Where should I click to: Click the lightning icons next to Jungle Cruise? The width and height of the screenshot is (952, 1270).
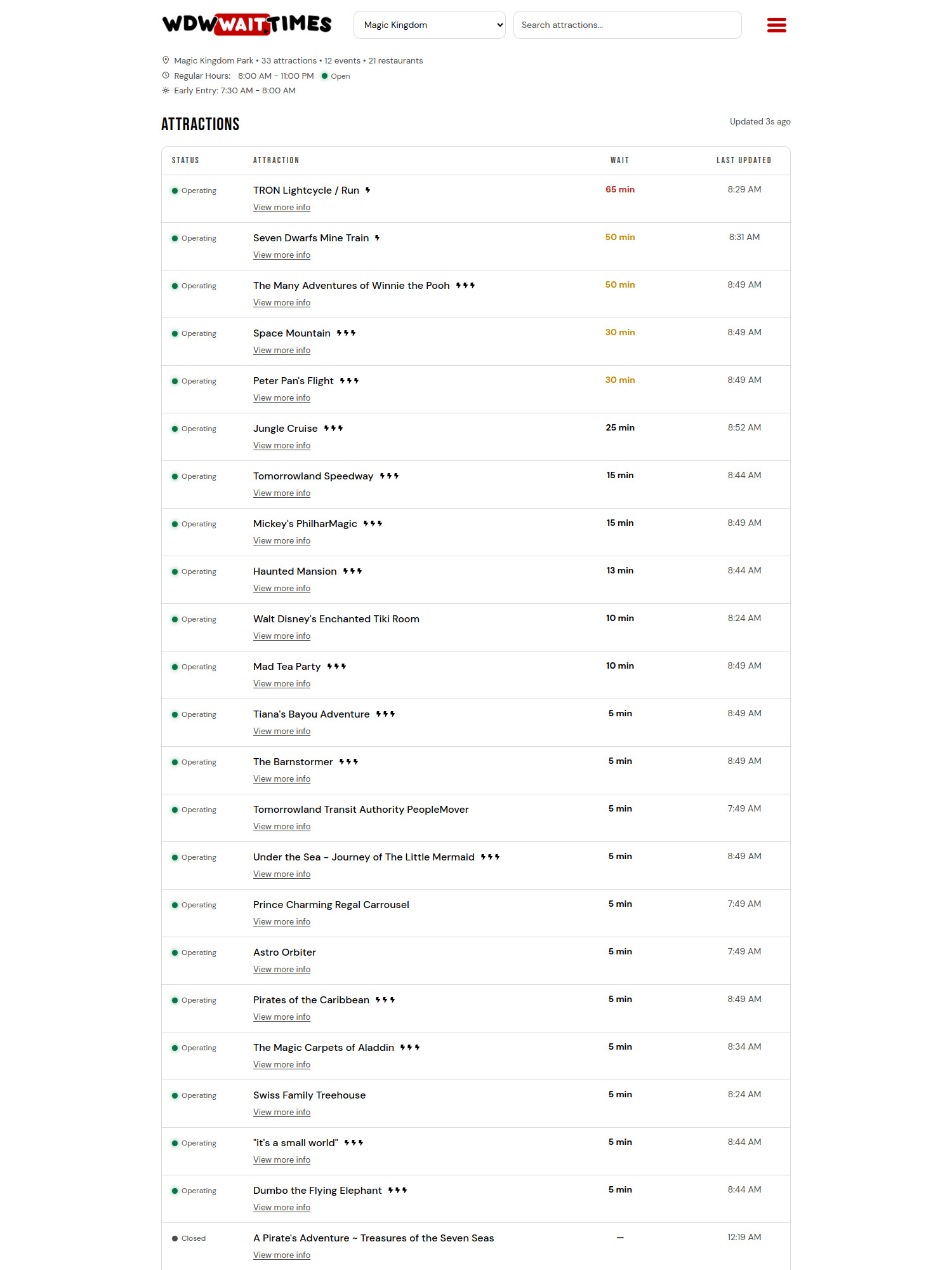point(333,429)
